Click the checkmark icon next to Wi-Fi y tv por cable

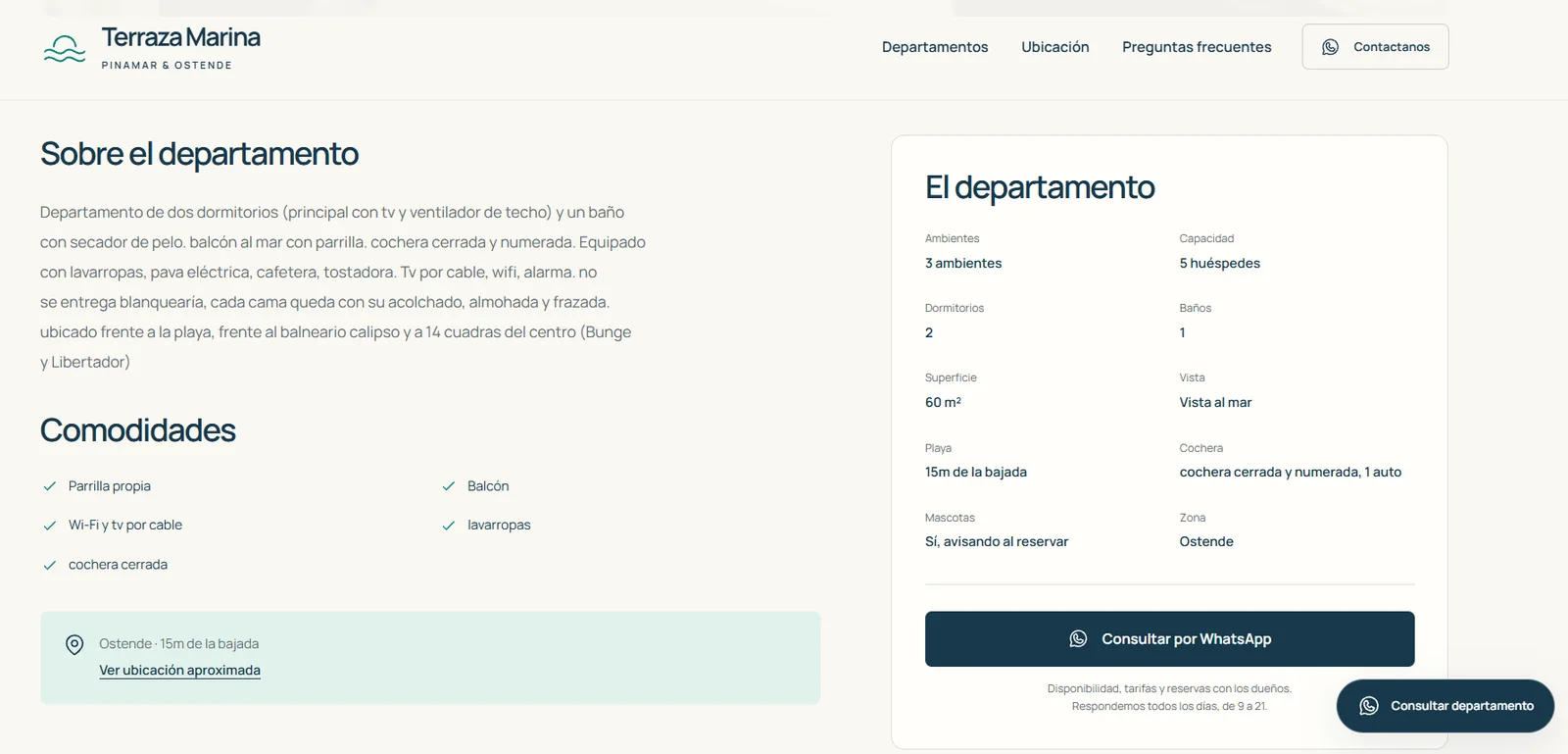pyautogui.click(x=50, y=526)
